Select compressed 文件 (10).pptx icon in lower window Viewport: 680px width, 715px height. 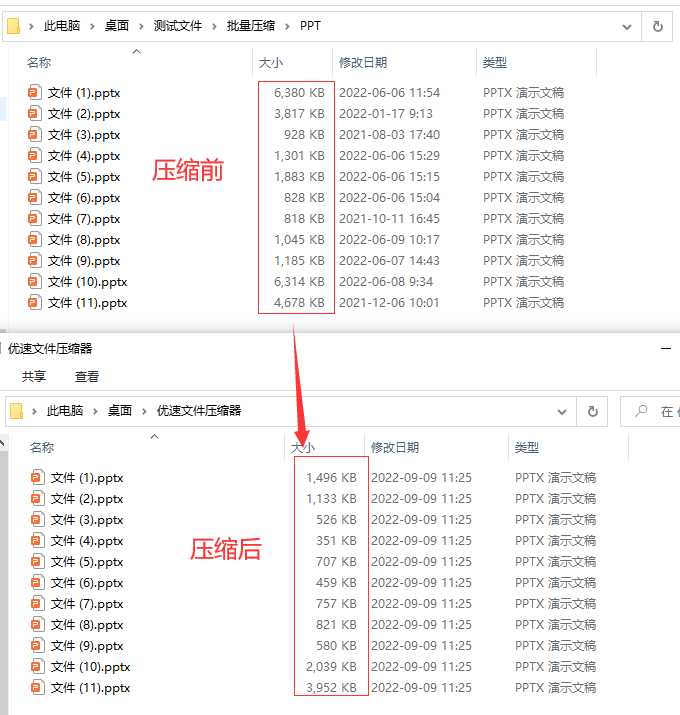coord(37,666)
